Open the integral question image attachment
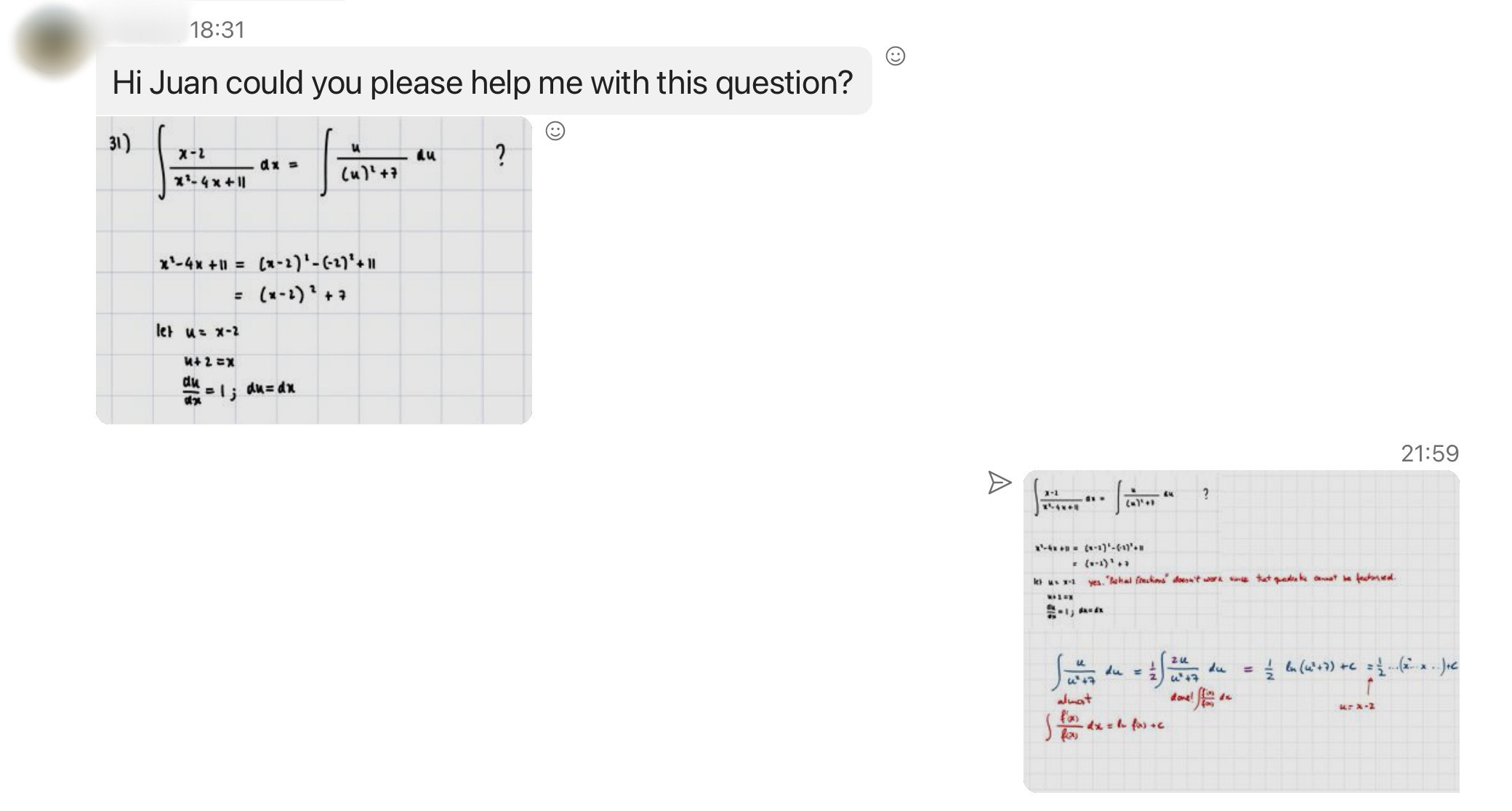This screenshot has height=811, width=1512. point(313,269)
